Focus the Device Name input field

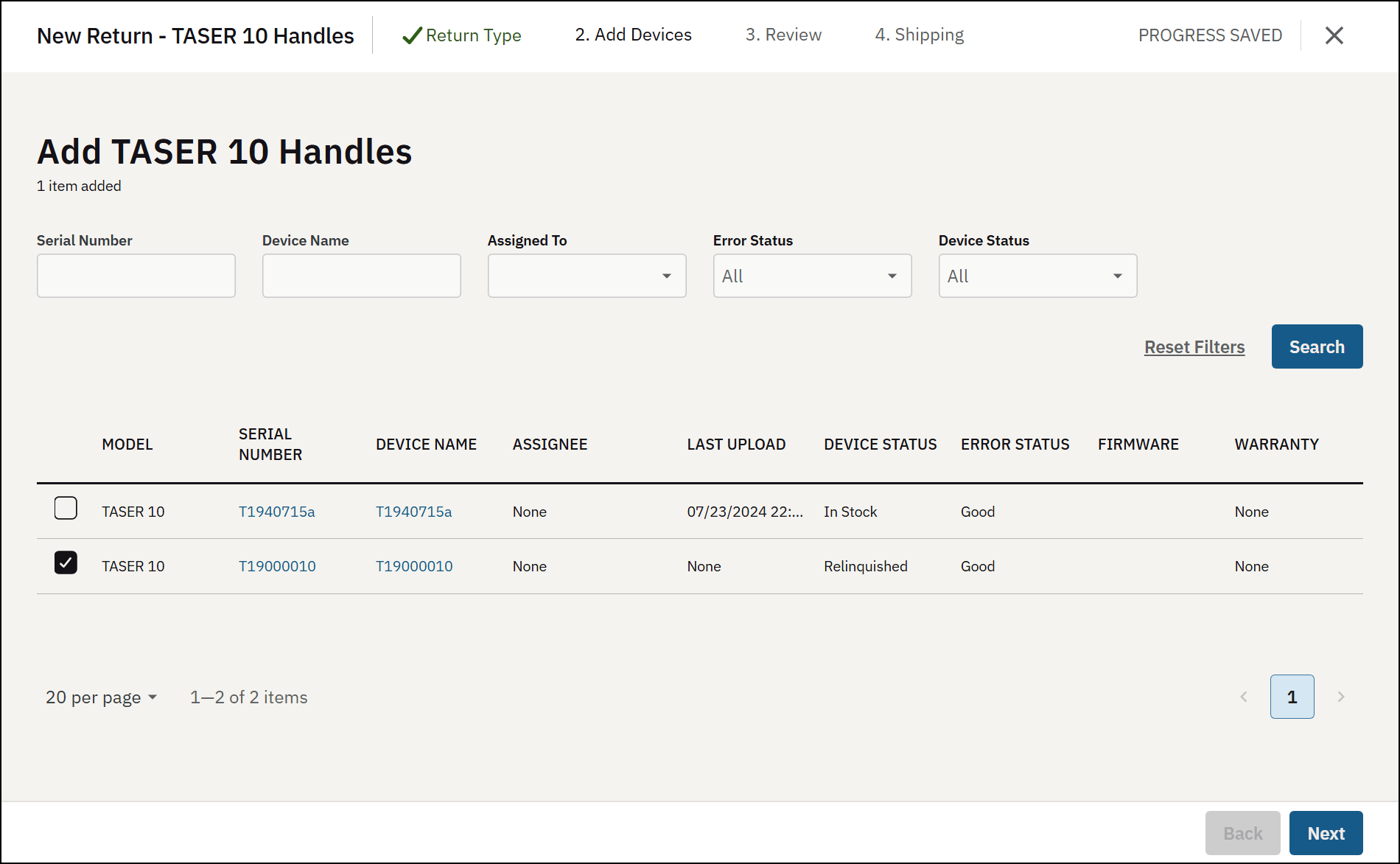pos(362,276)
